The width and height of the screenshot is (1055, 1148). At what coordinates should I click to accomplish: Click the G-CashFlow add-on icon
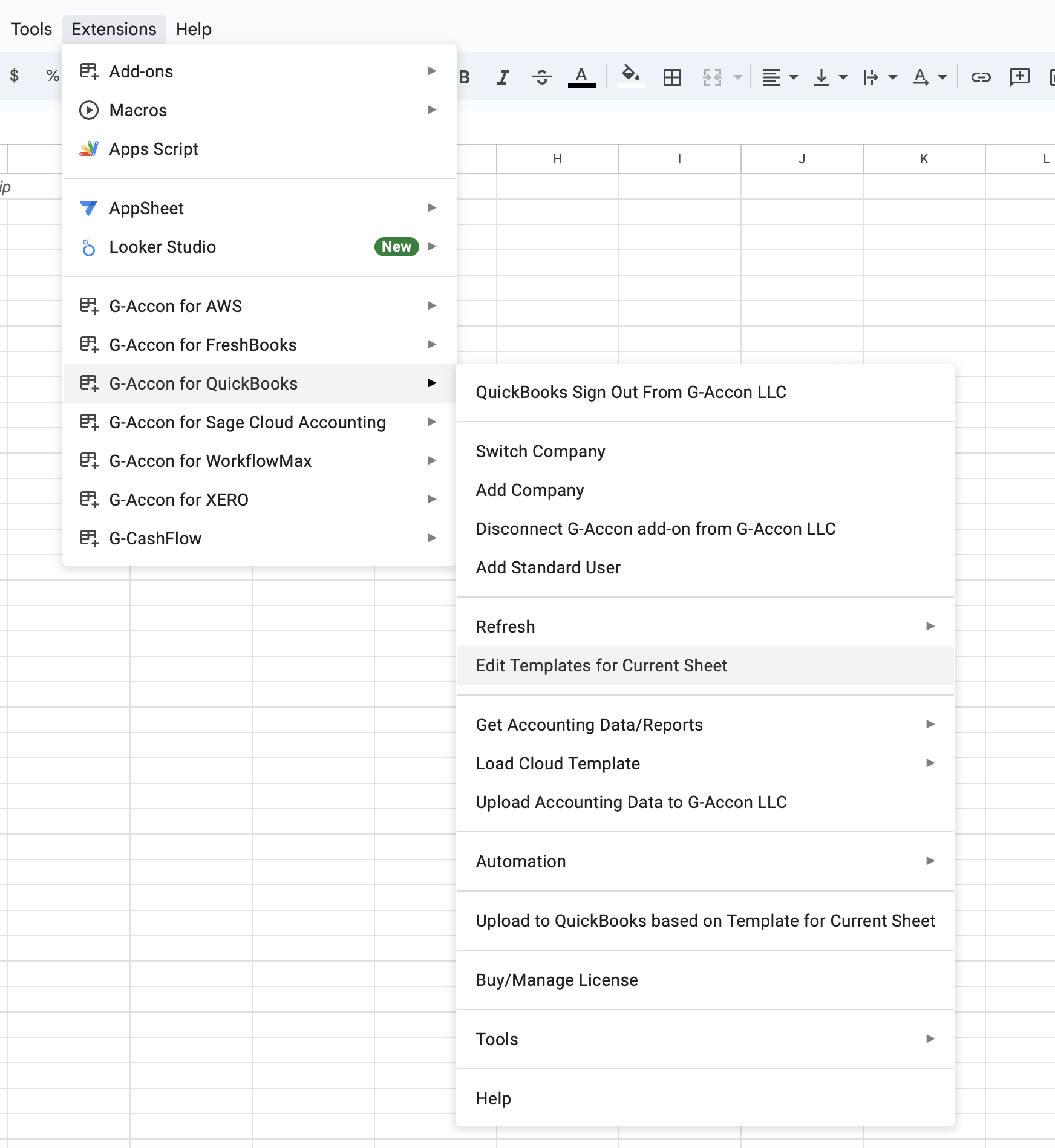point(89,538)
